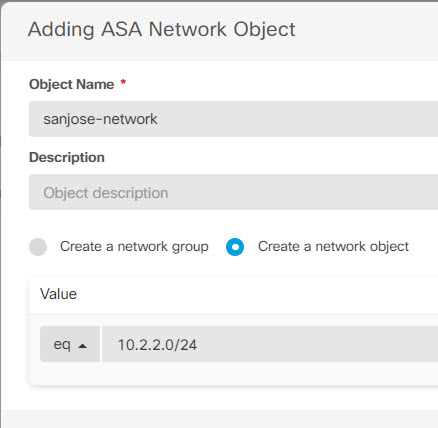Select the Create a network group radio button

pos(38,247)
